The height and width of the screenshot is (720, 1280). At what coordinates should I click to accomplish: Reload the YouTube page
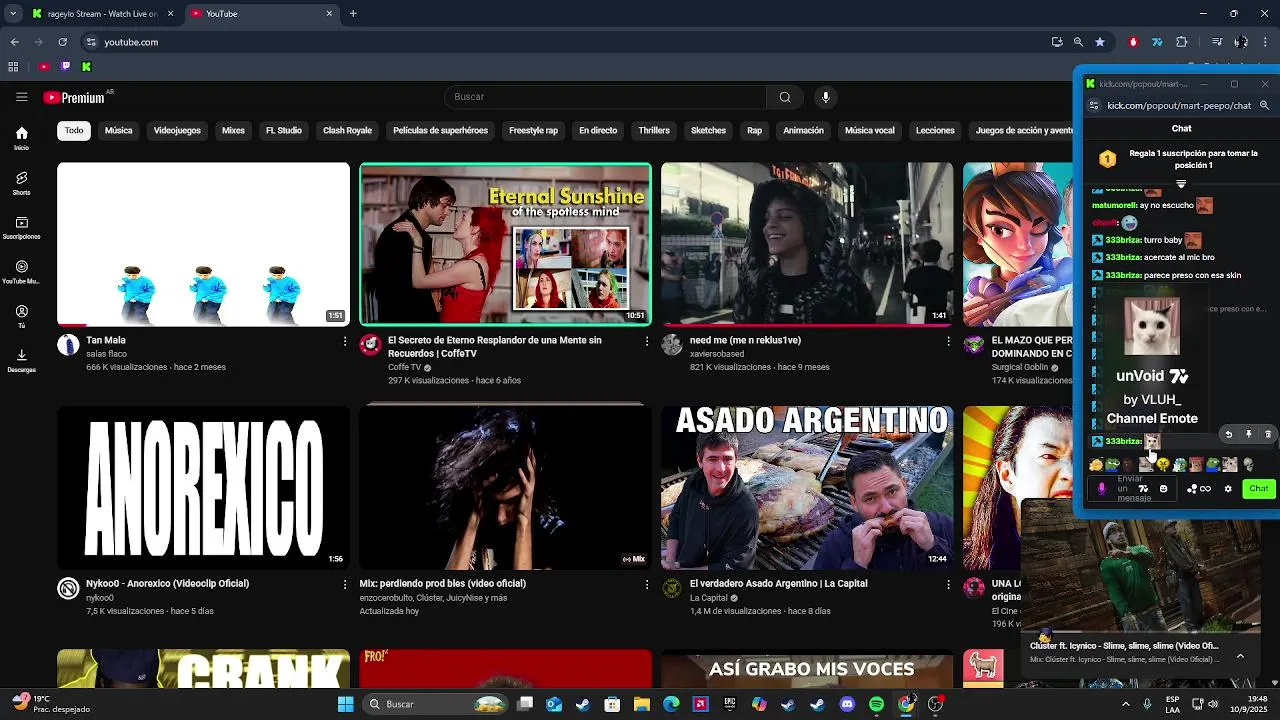point(62,42)
